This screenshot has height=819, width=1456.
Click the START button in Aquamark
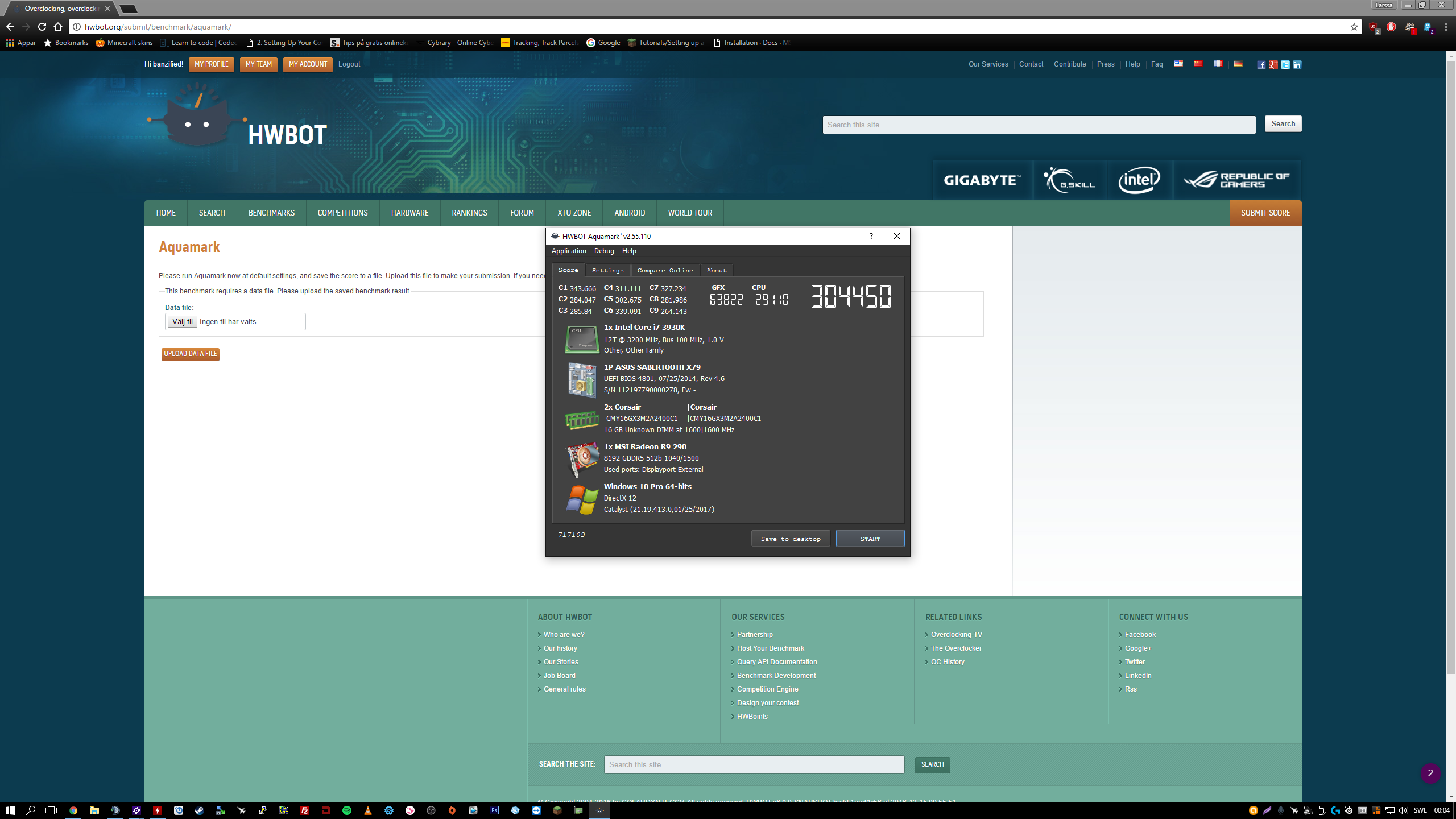tap(870, 539)
